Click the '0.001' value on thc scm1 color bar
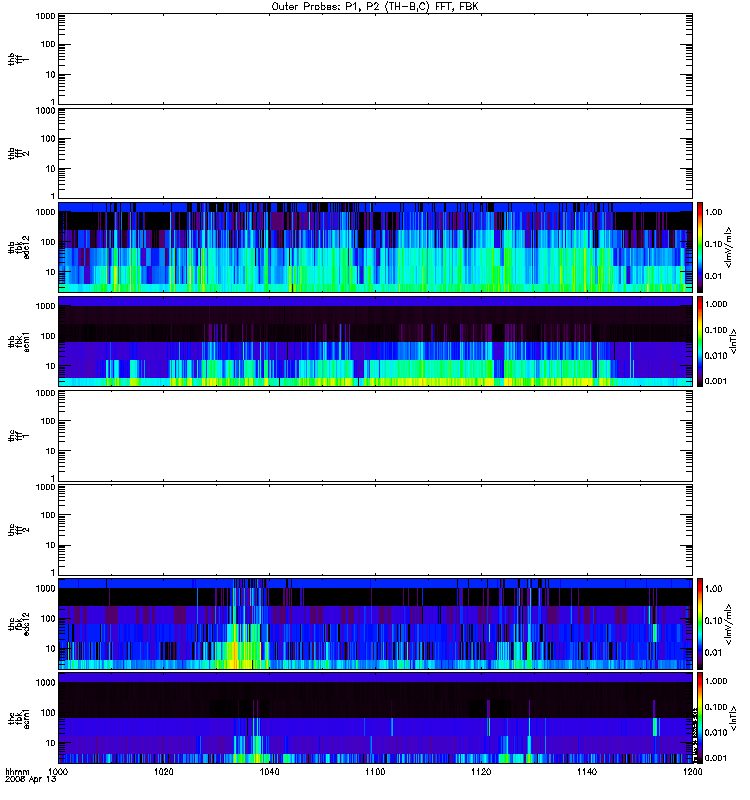Image resolution: width=750 pixels, height=800 pixels. click(716, 758)
